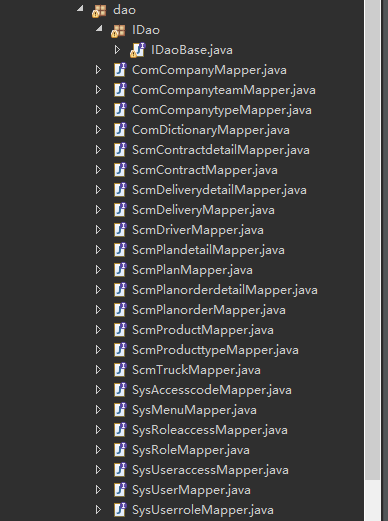Select SysUseraccessMapper.java in the tree

210,470
